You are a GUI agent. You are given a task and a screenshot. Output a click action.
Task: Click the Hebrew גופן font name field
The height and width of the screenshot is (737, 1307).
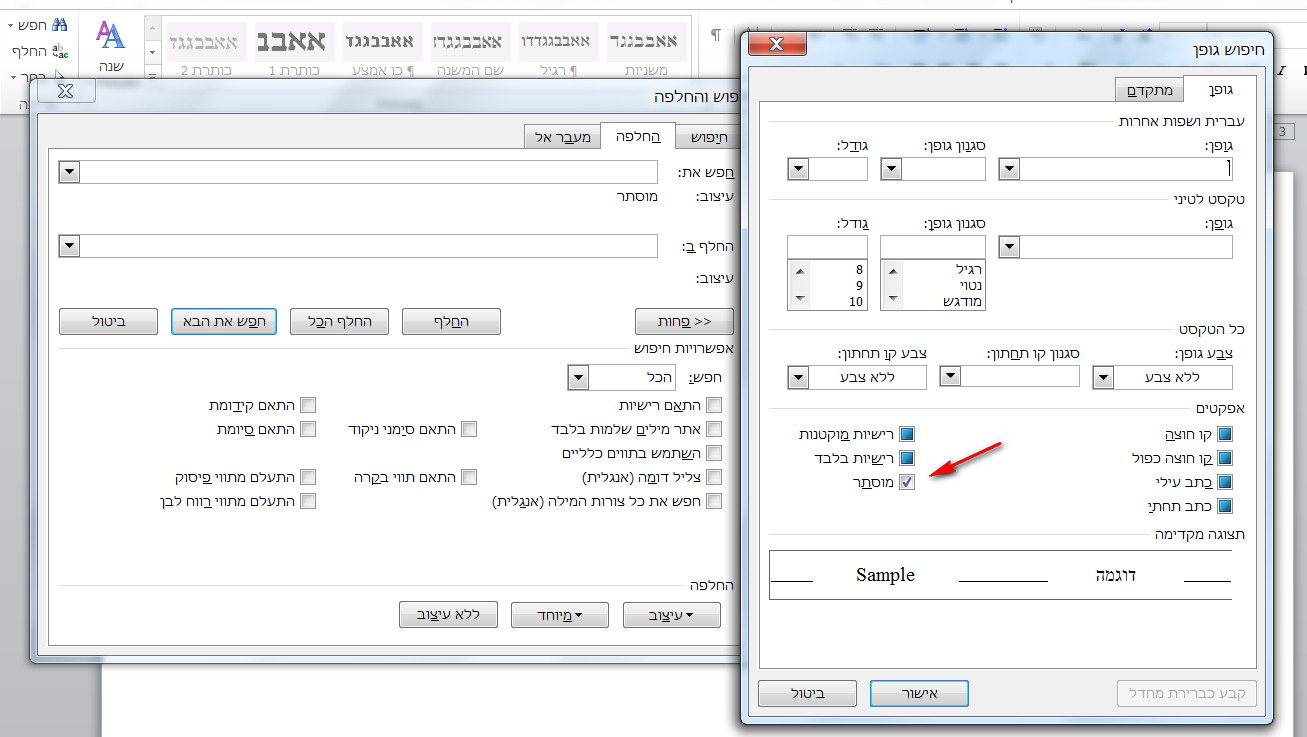[1126, 169]
